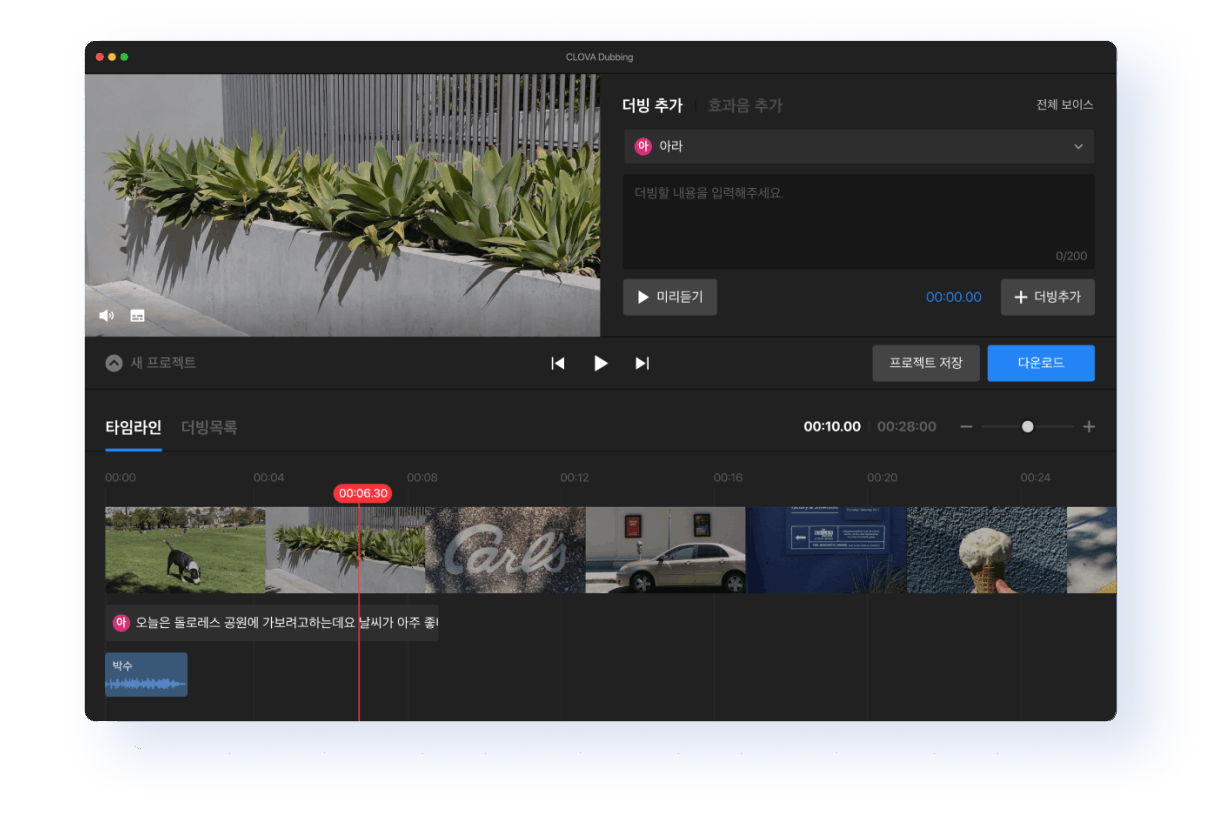Switch to the 더빙목록 tab

pos(209,427)
